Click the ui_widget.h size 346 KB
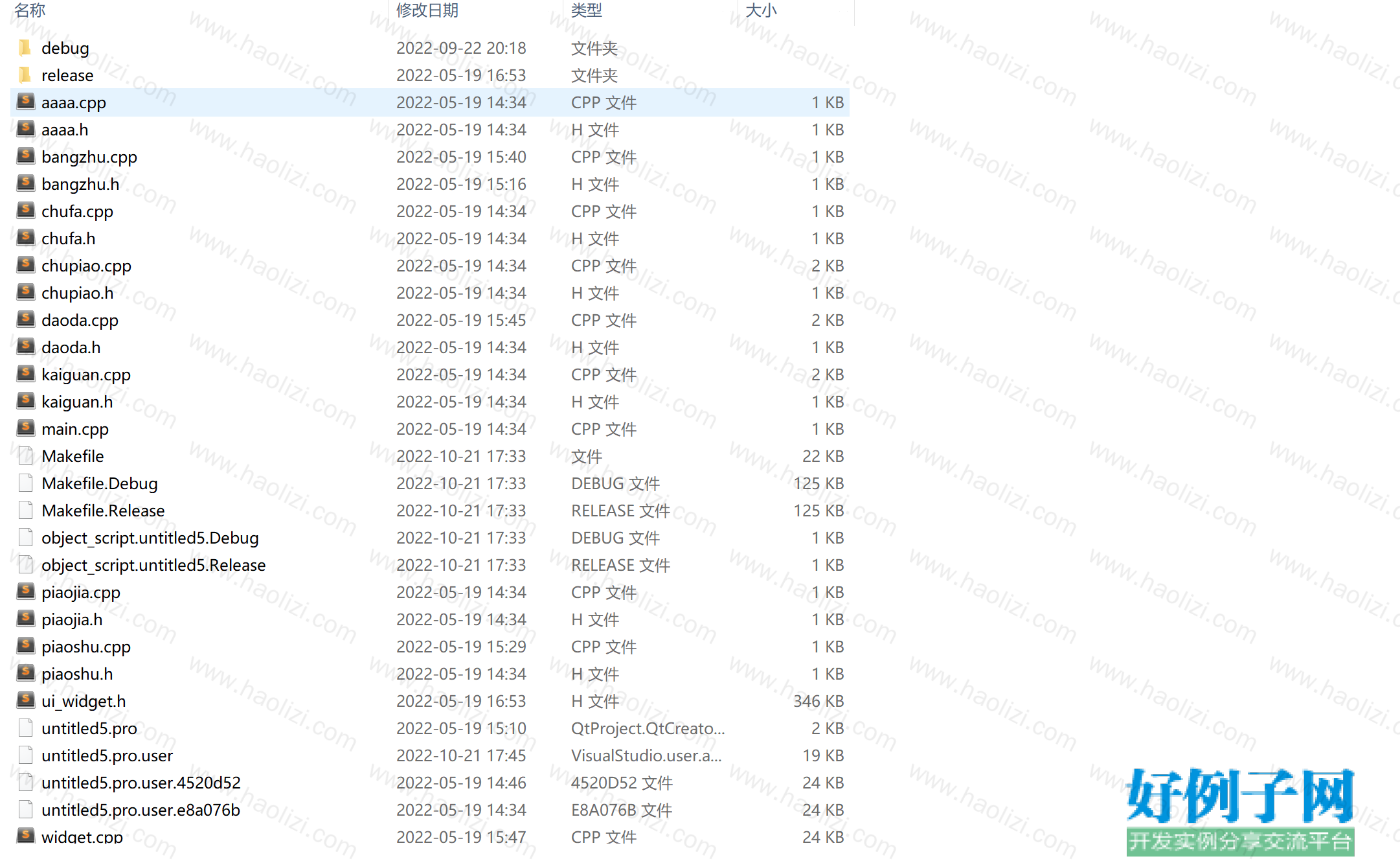The height and width of the screenshot is (863, 1400). (819, 701)
